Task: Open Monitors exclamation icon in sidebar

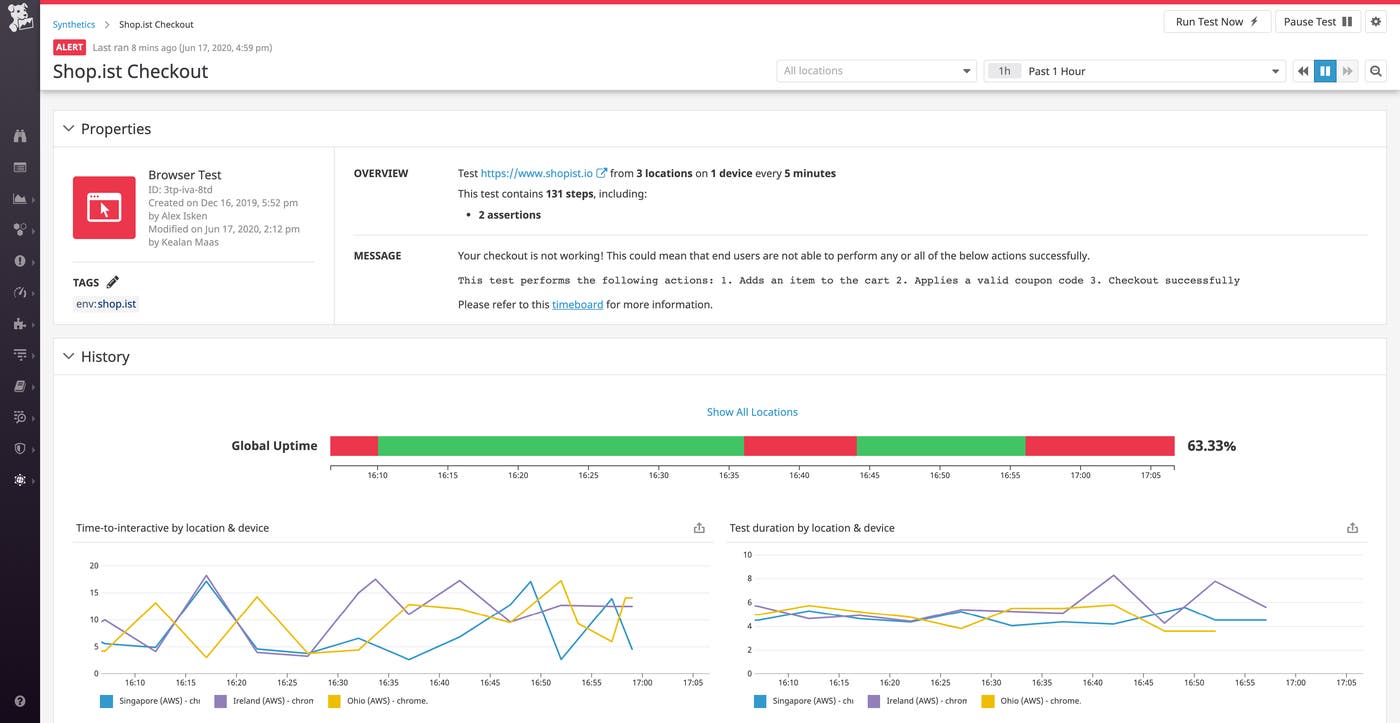Action: coord(20,261)
